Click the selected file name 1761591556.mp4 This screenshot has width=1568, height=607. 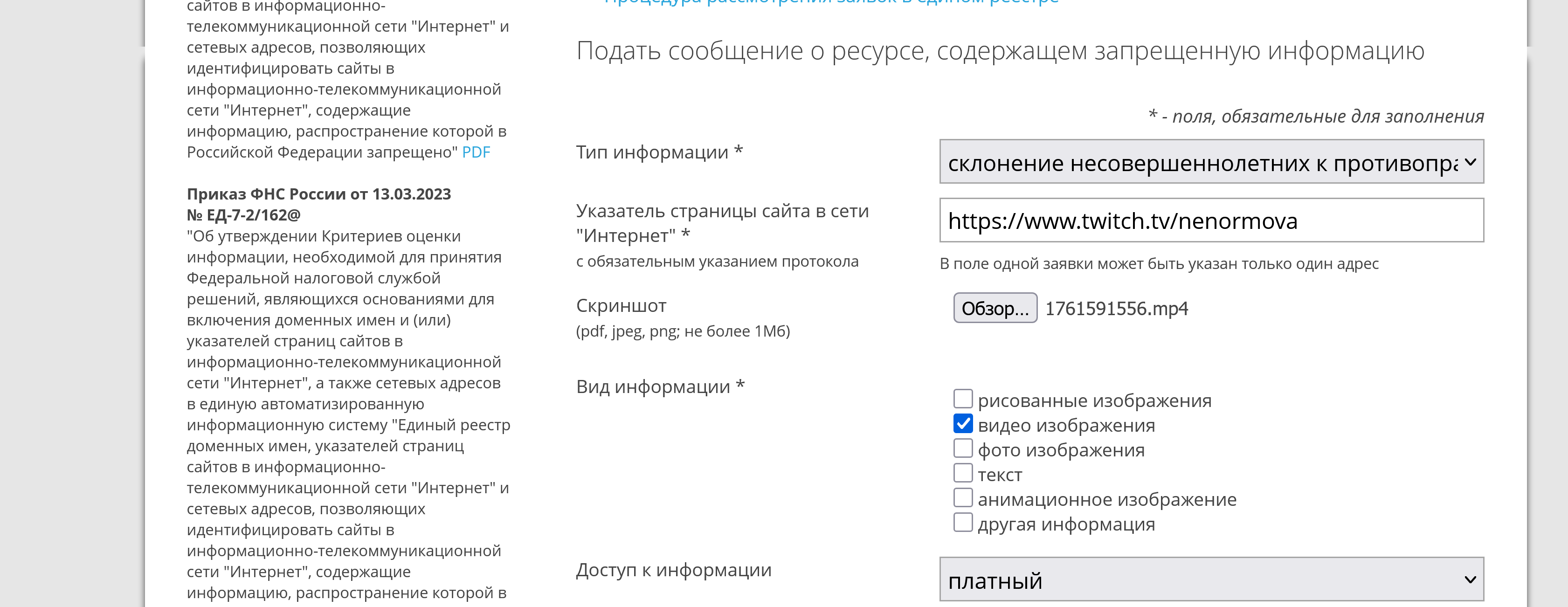pyautogui.click(x=1116, y=309)
